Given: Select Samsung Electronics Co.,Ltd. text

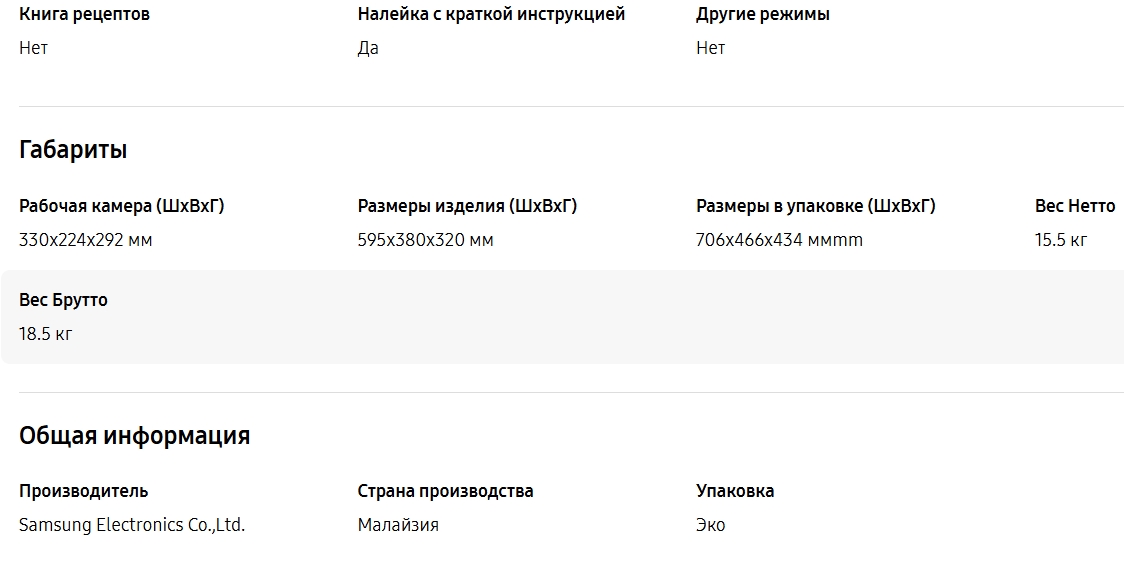Looking at the screenshot, I should coord(132,525).
